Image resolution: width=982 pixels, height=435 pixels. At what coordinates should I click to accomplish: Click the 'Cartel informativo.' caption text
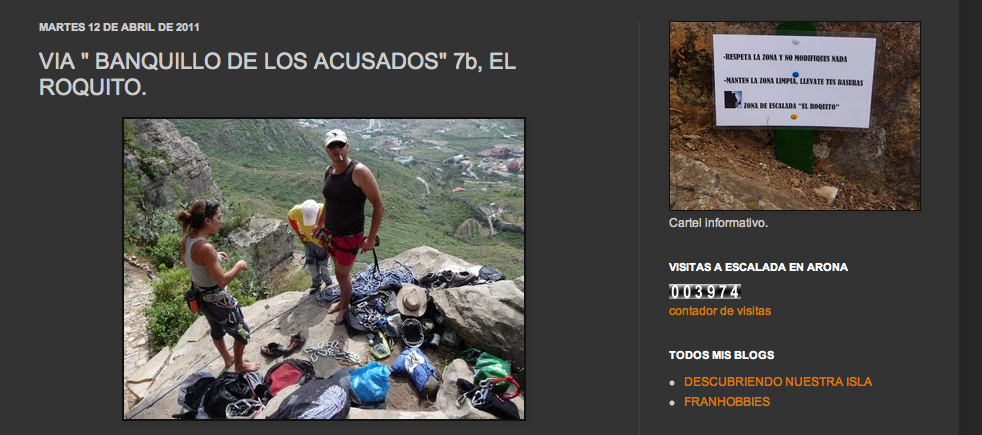coord(718,223)
